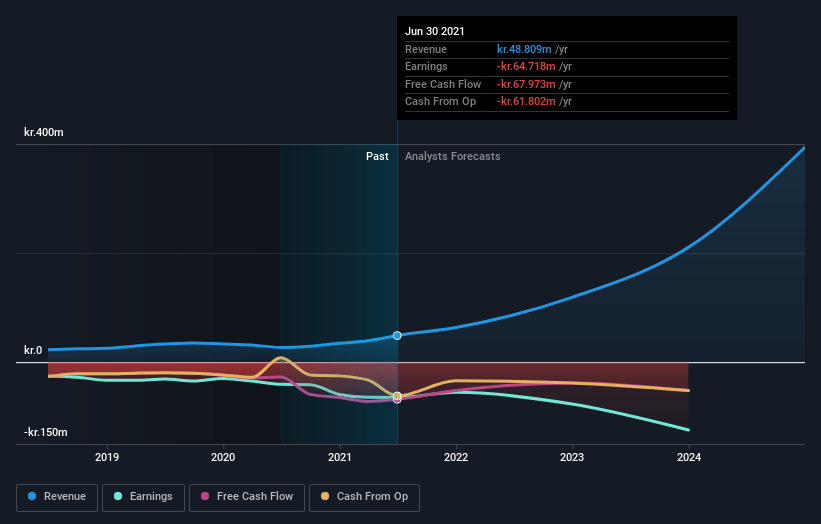Click the orange Cash From Op data point

(x=397, y=396)
